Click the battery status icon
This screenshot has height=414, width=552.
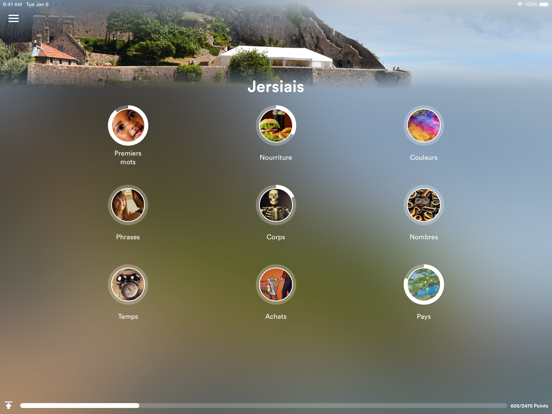pyautogui.click(x=544, y=4)
